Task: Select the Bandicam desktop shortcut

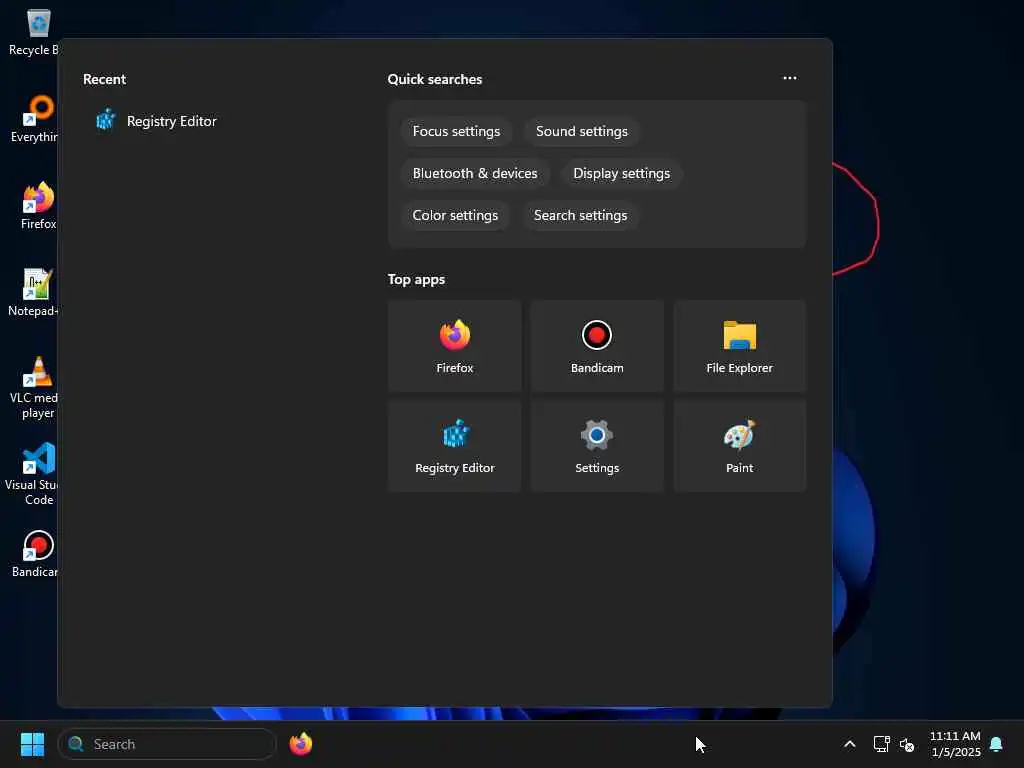Action: click(x=37, y=554)
